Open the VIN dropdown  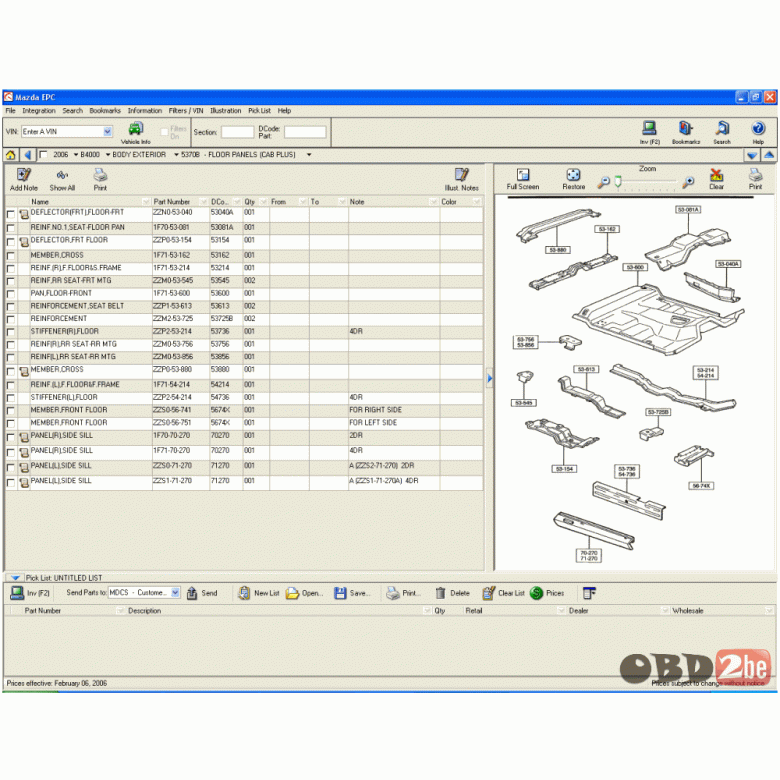point(107,132)
